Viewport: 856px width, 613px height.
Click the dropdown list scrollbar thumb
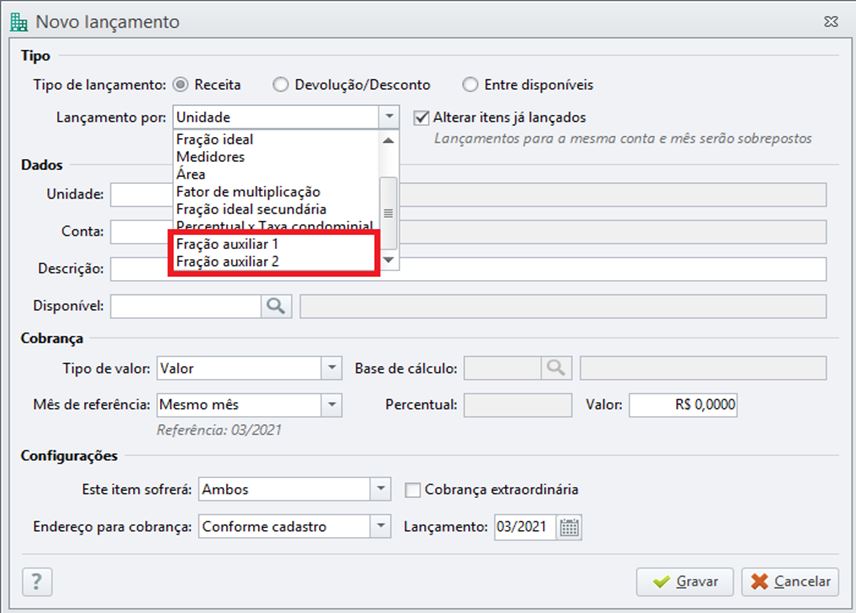coord(388,213)
